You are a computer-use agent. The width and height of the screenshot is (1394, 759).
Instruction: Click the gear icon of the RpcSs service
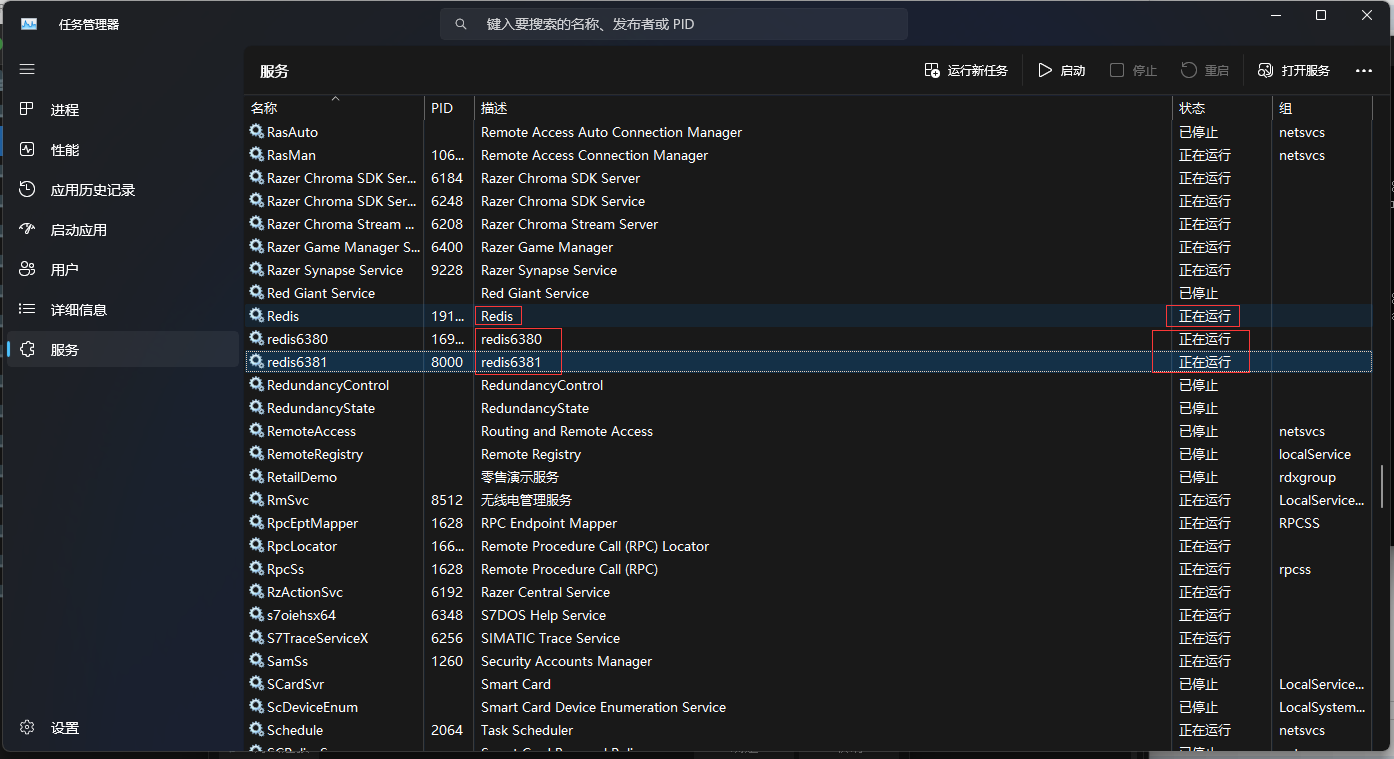click(x=256, y=569)
